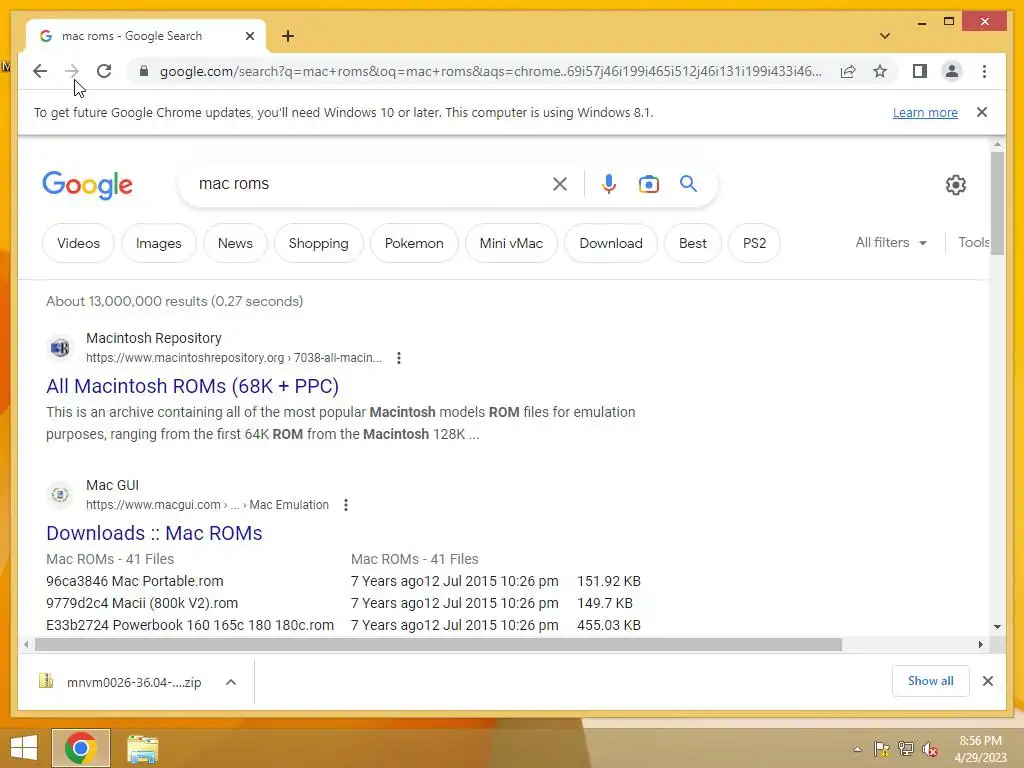Click the vertical scrollbar thumb
Viewport: 1024px width, 768px height.
997,202
